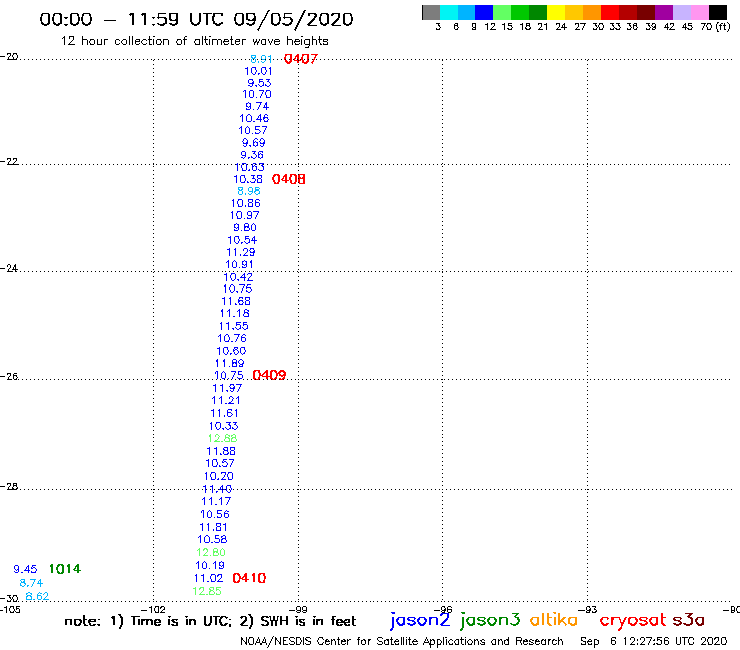Click the 9.53 wave height value
740x650 pixels.
259,83
